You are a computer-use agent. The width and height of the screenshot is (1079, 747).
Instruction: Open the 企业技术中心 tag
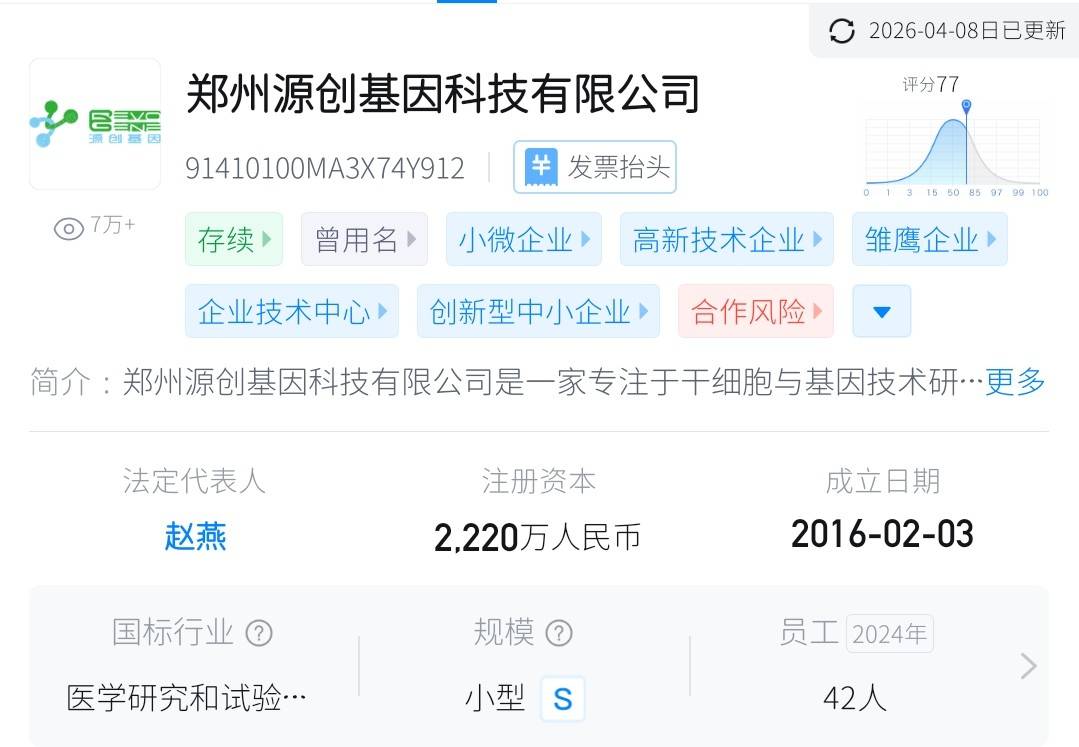click(292, 311)
